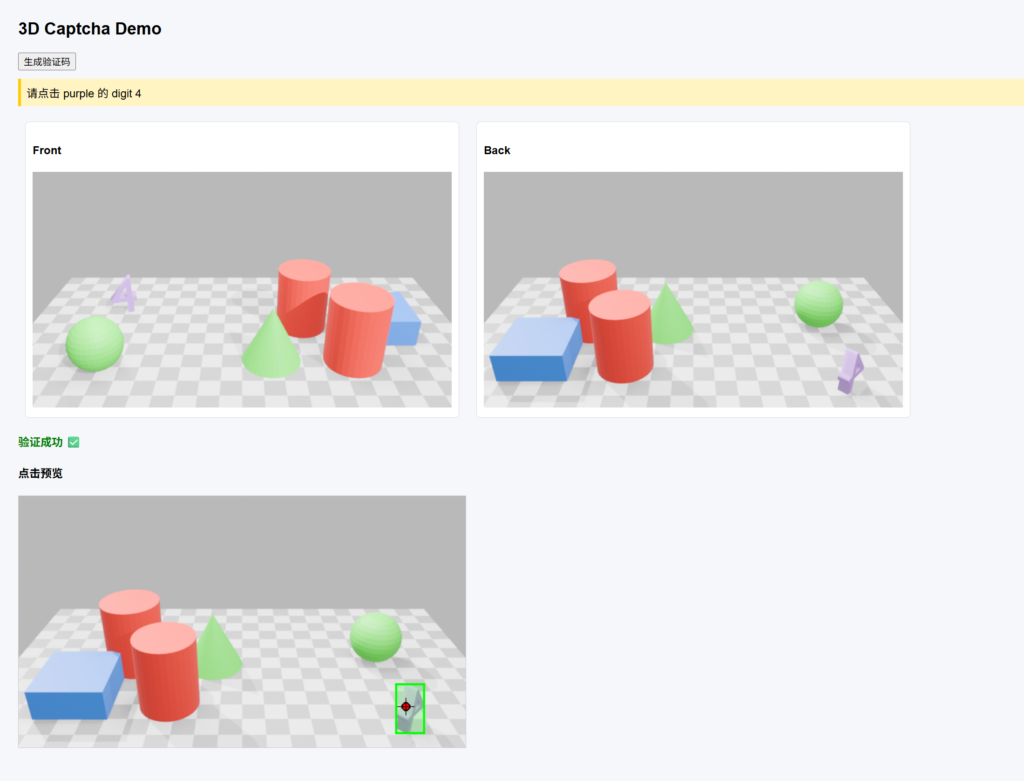Screen dimensions: 1024x781
Task: Select the green cone in Front view
Action: (271, 346)
